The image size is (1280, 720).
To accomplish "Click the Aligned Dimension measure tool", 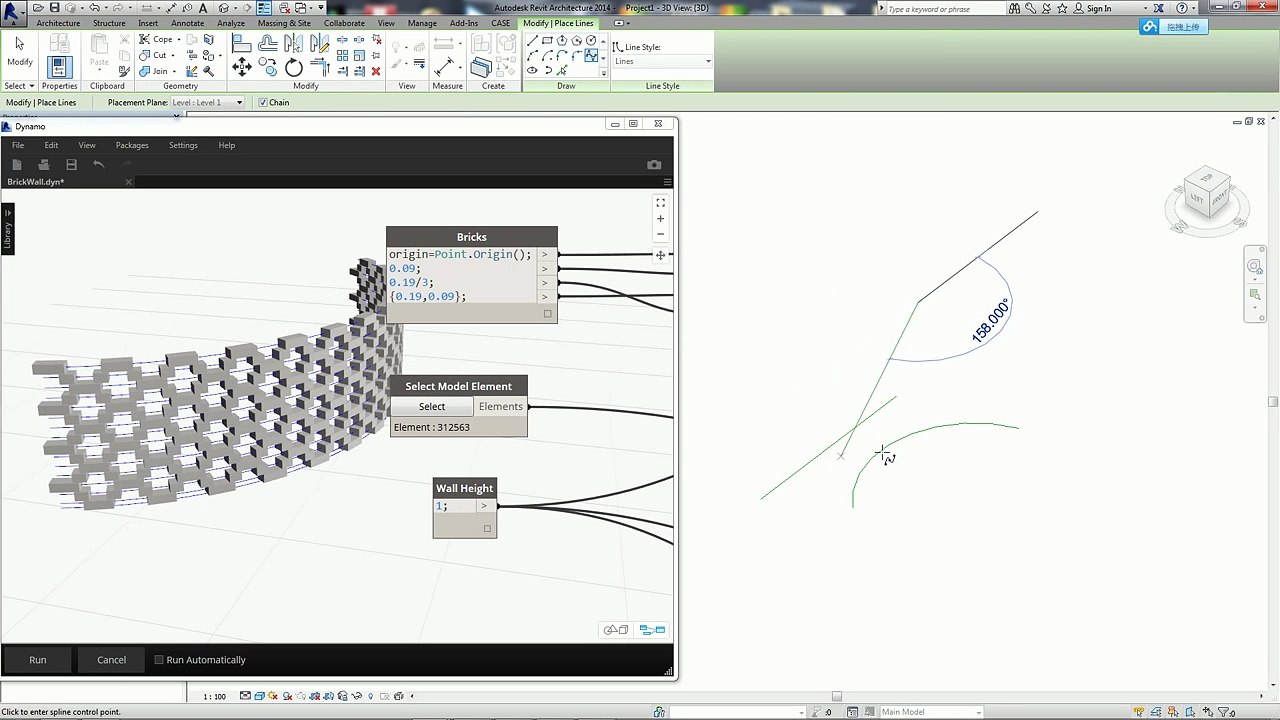I will coord(445,66).
